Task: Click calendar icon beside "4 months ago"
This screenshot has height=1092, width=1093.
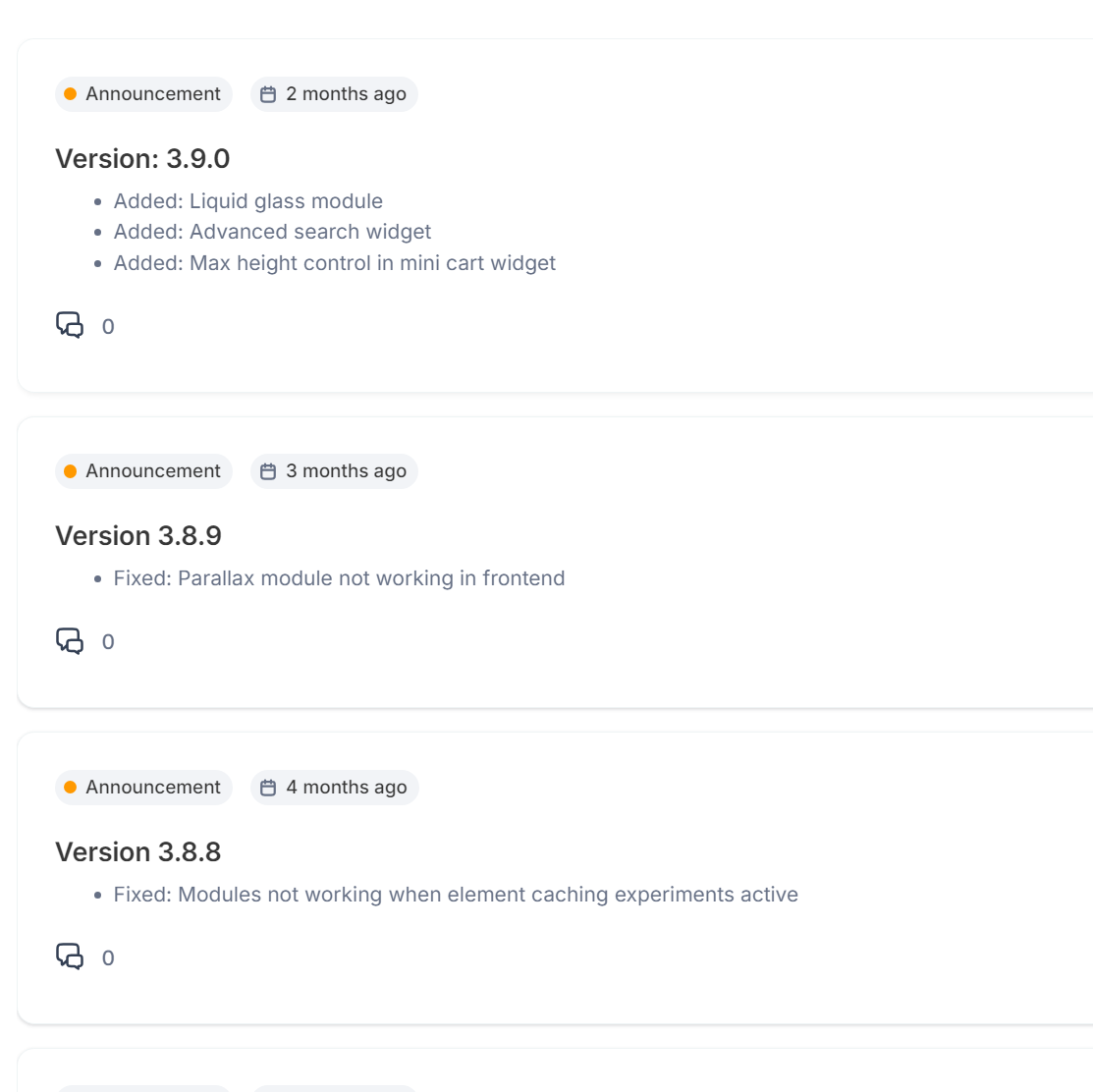Action: [268, 788]
